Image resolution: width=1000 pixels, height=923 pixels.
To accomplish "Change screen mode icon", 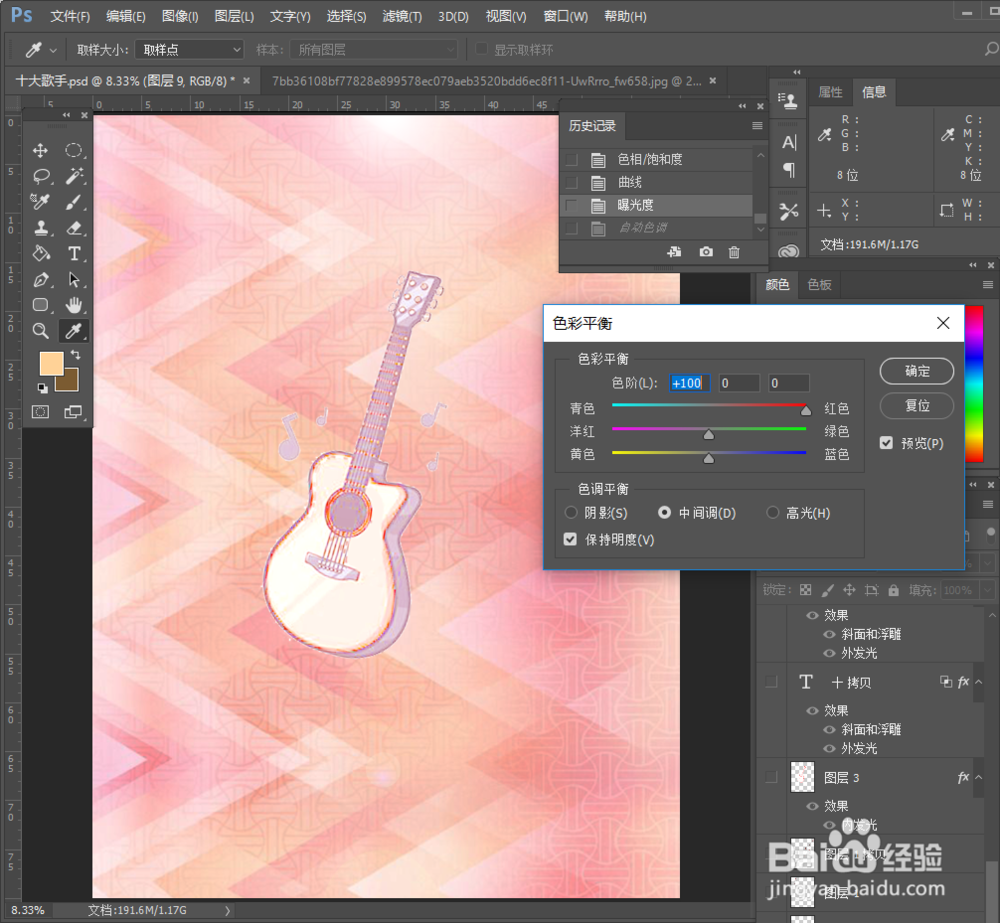I will pyautogui.click(x=74, y=412).
